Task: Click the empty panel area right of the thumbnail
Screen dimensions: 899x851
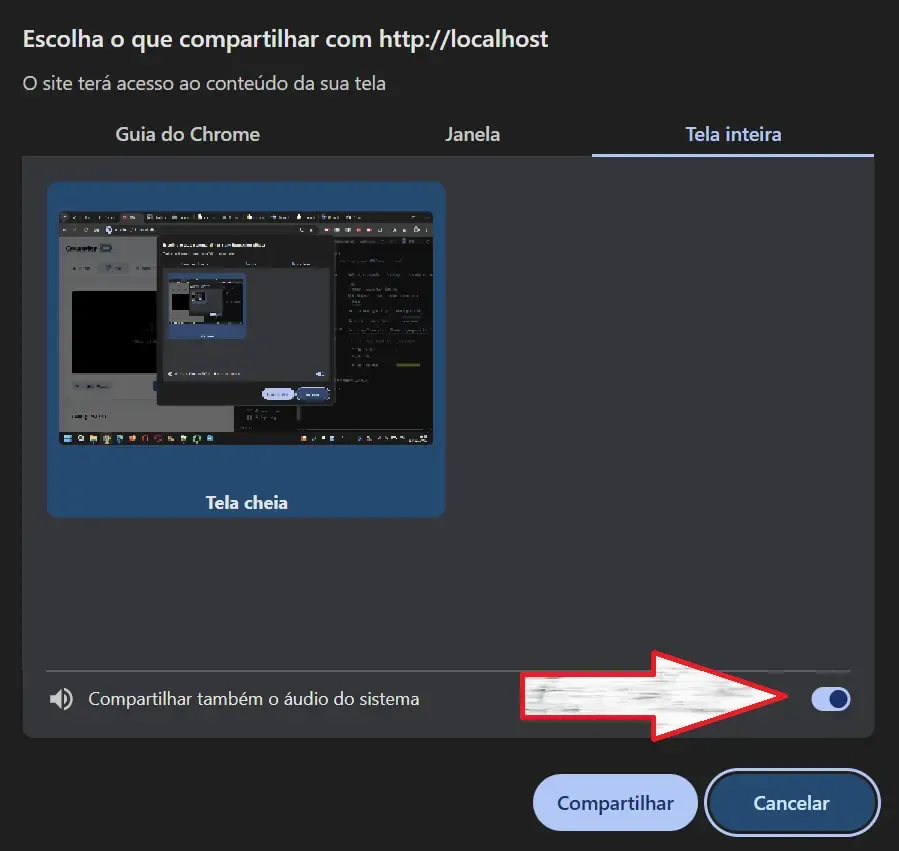Action: click(x=660, y=400)
